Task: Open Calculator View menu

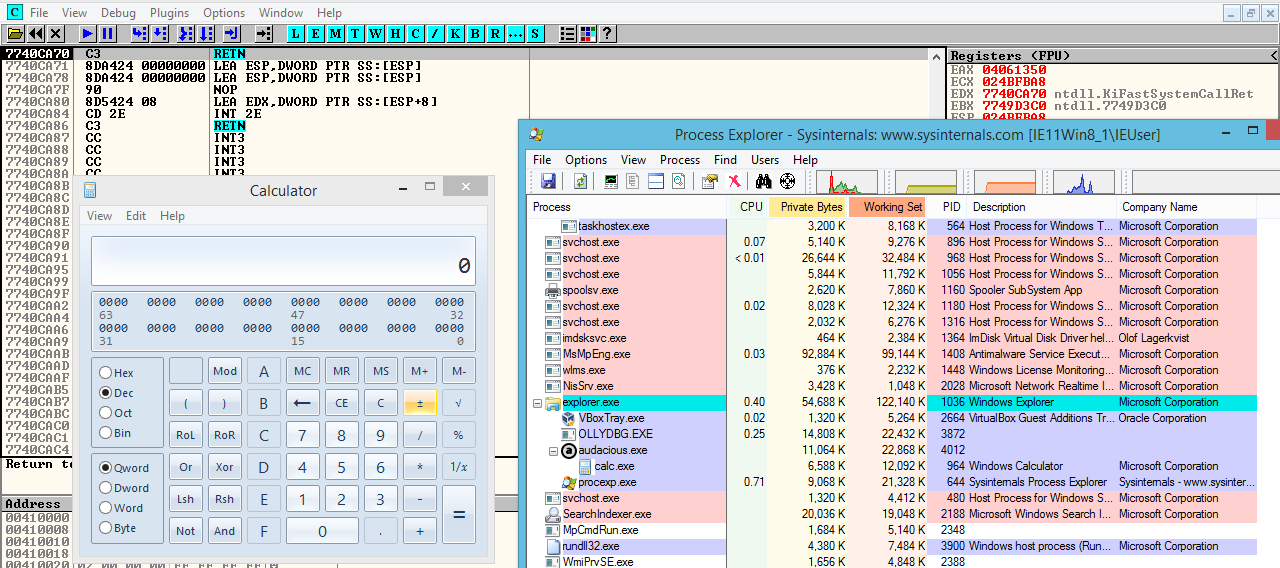Action: click(99, 216)
